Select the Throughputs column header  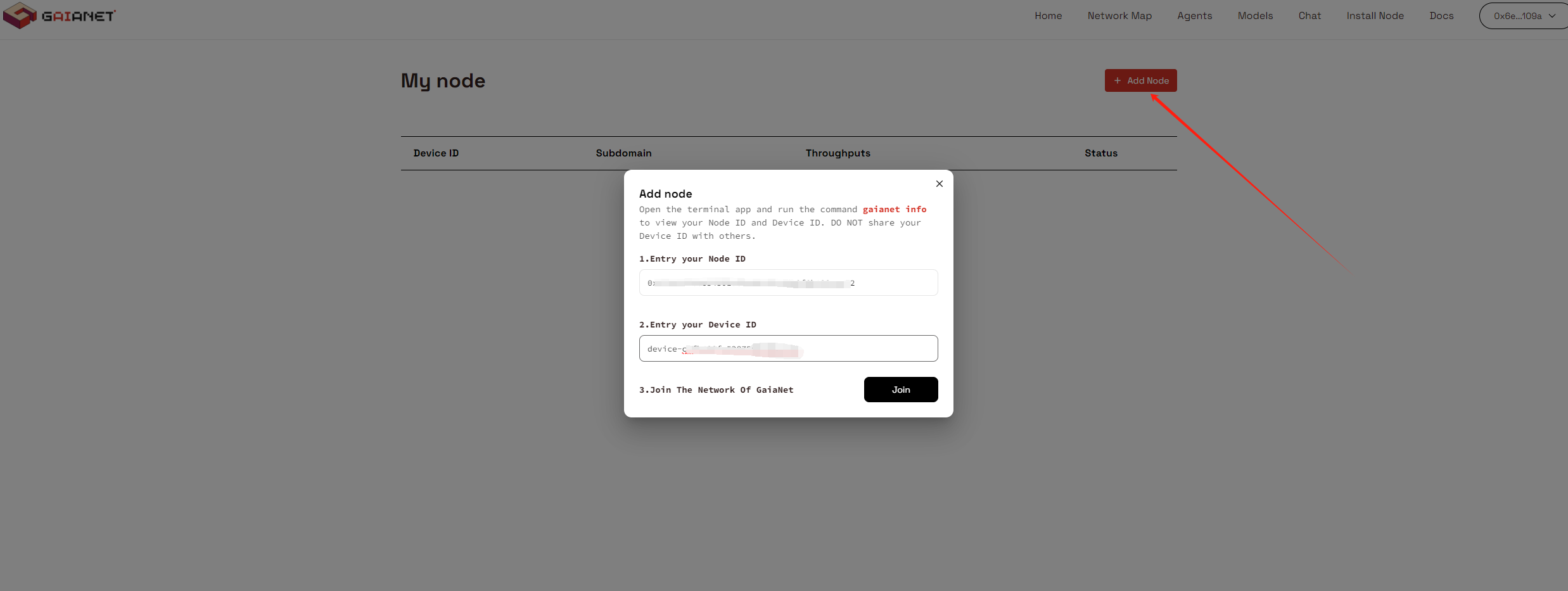point(838,153)
